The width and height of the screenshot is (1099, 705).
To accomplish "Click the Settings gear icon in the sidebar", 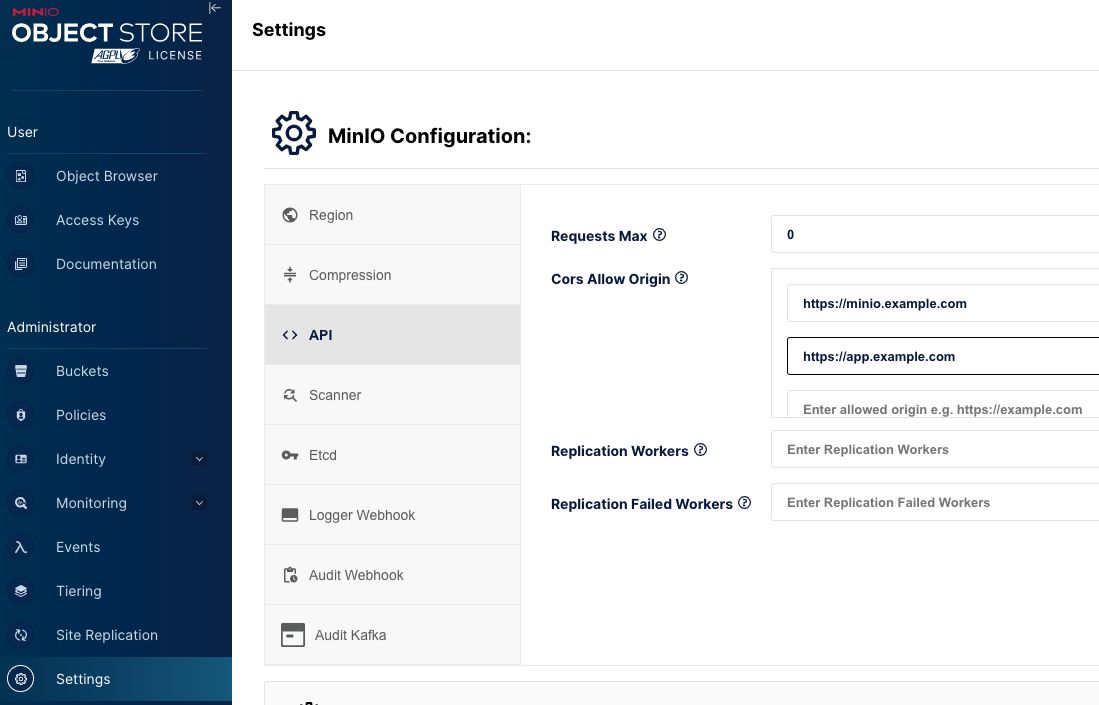I will coord(21,679).
